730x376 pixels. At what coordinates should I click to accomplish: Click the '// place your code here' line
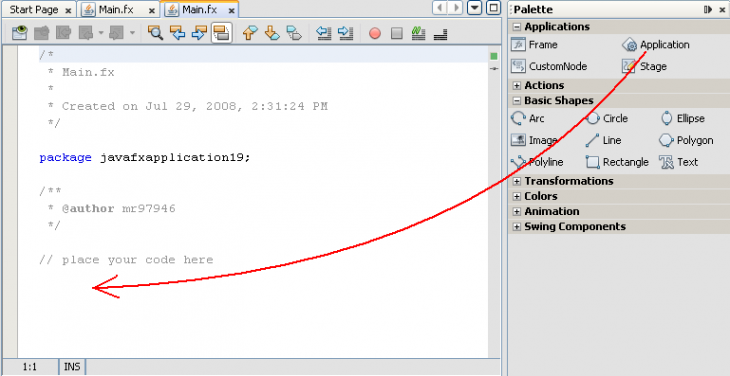point(126,260)
